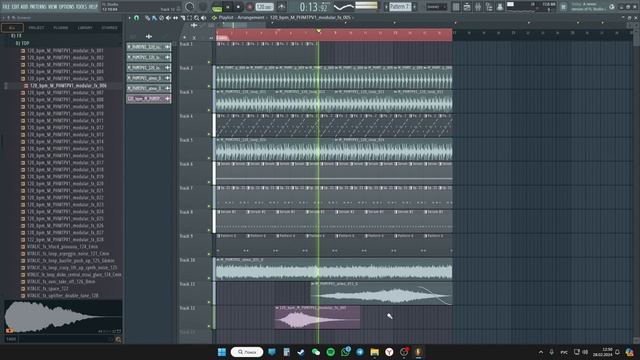Click the tempo 120 display
The height and width of the screenshot is (360, 640).
[264, 7]
